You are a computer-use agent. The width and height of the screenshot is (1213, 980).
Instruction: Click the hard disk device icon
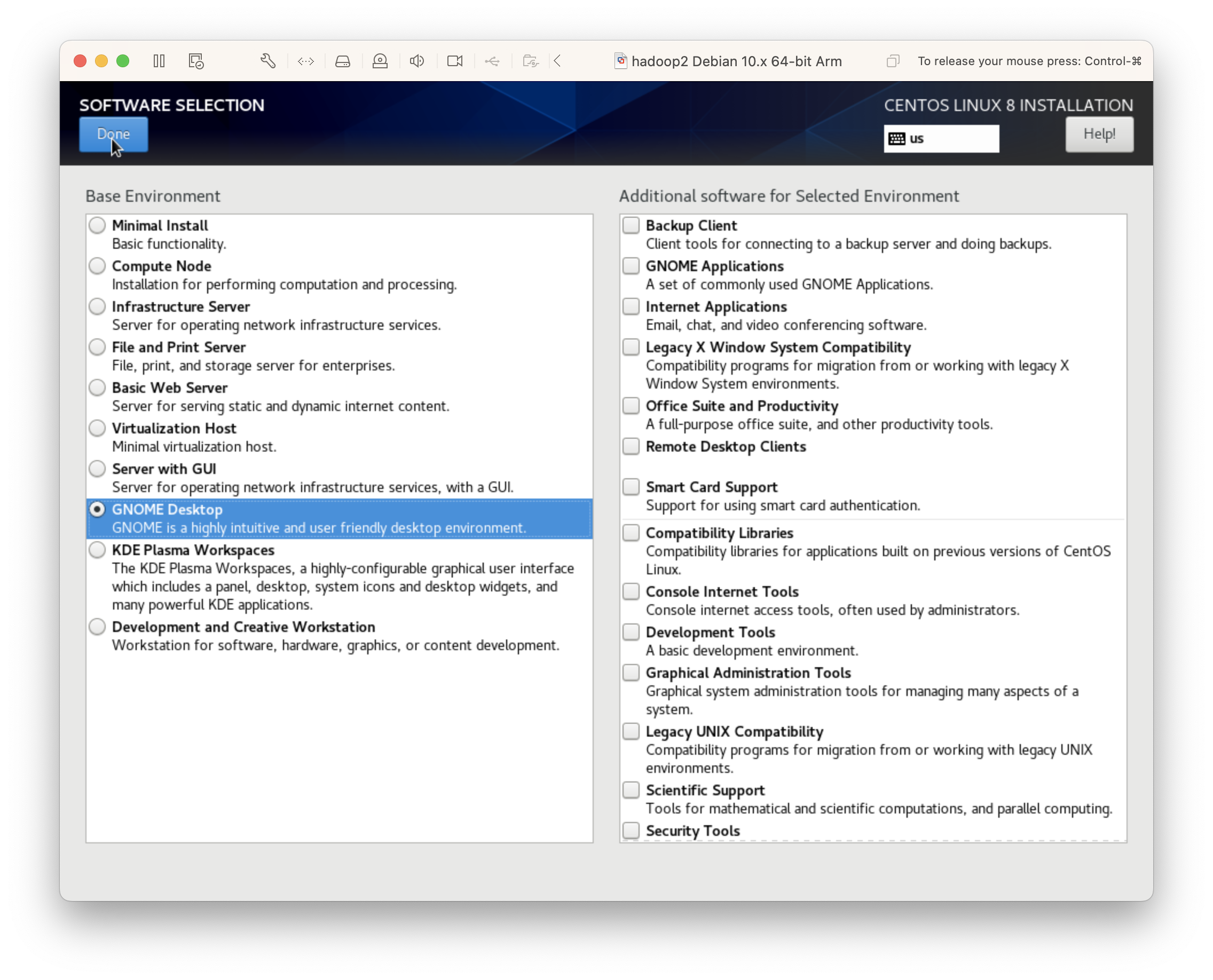[x=343, y=60]
